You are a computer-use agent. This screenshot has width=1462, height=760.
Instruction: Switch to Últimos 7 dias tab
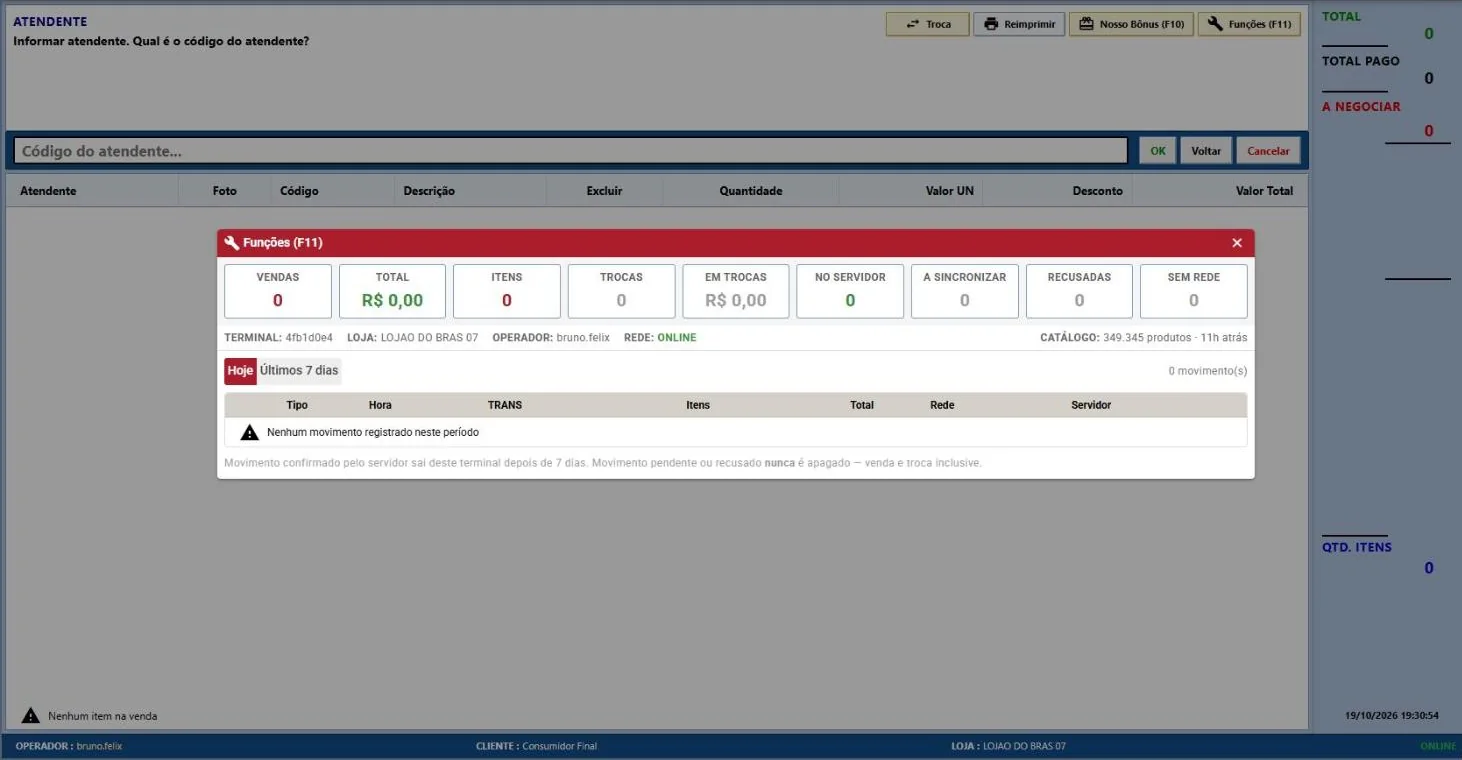[299, 371]
